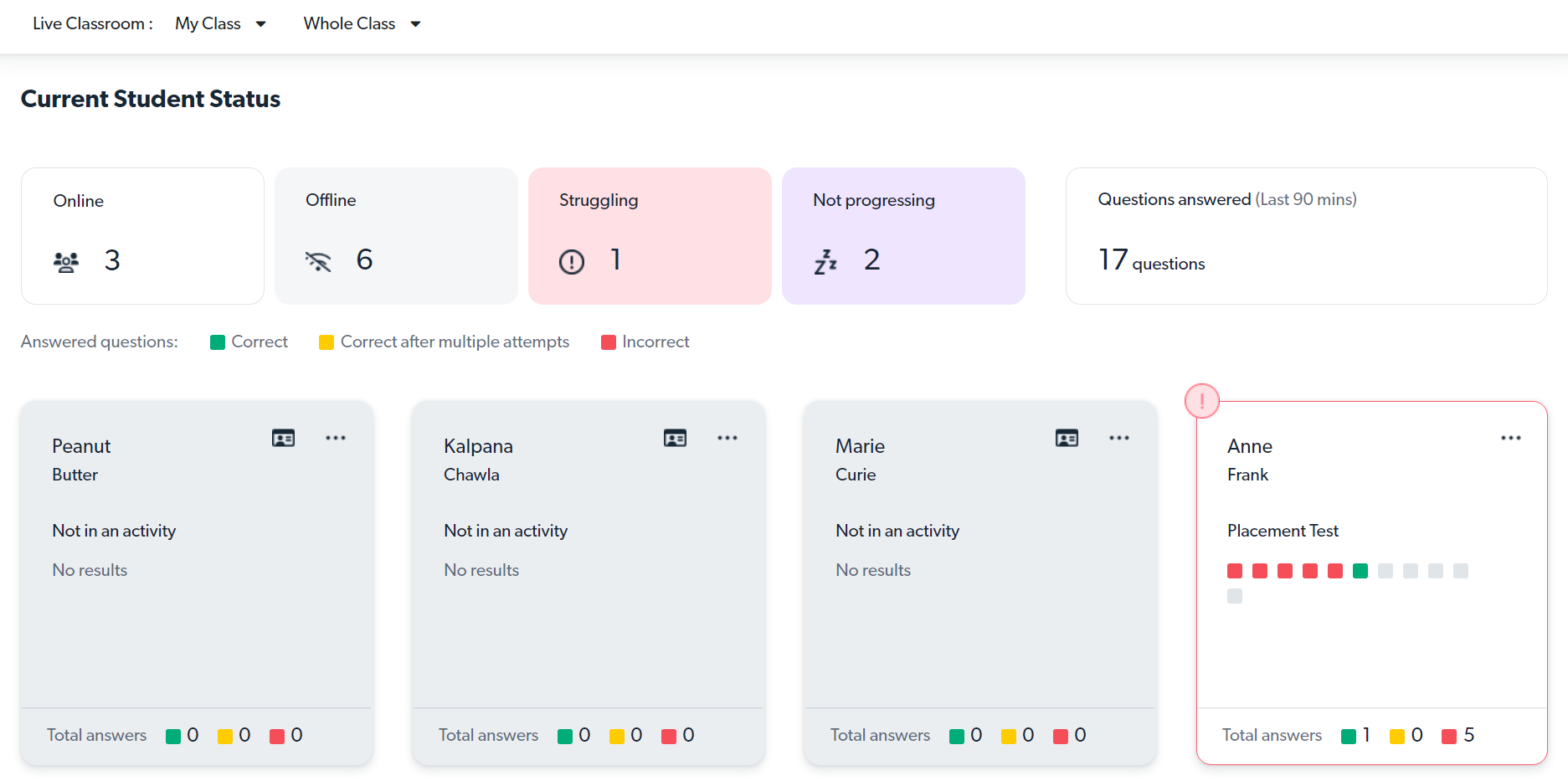Open Kalpana Chawla's profile card icon

coord(675,438)
